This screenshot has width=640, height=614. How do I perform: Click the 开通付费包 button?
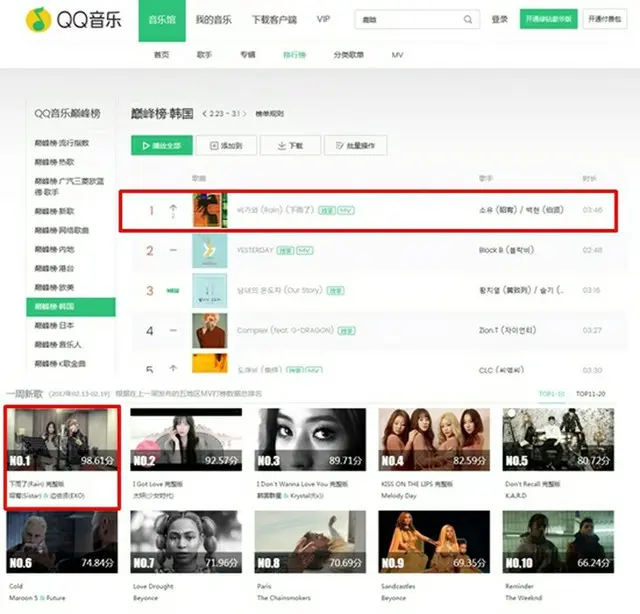pyautogui.click(x=604, y=19)
